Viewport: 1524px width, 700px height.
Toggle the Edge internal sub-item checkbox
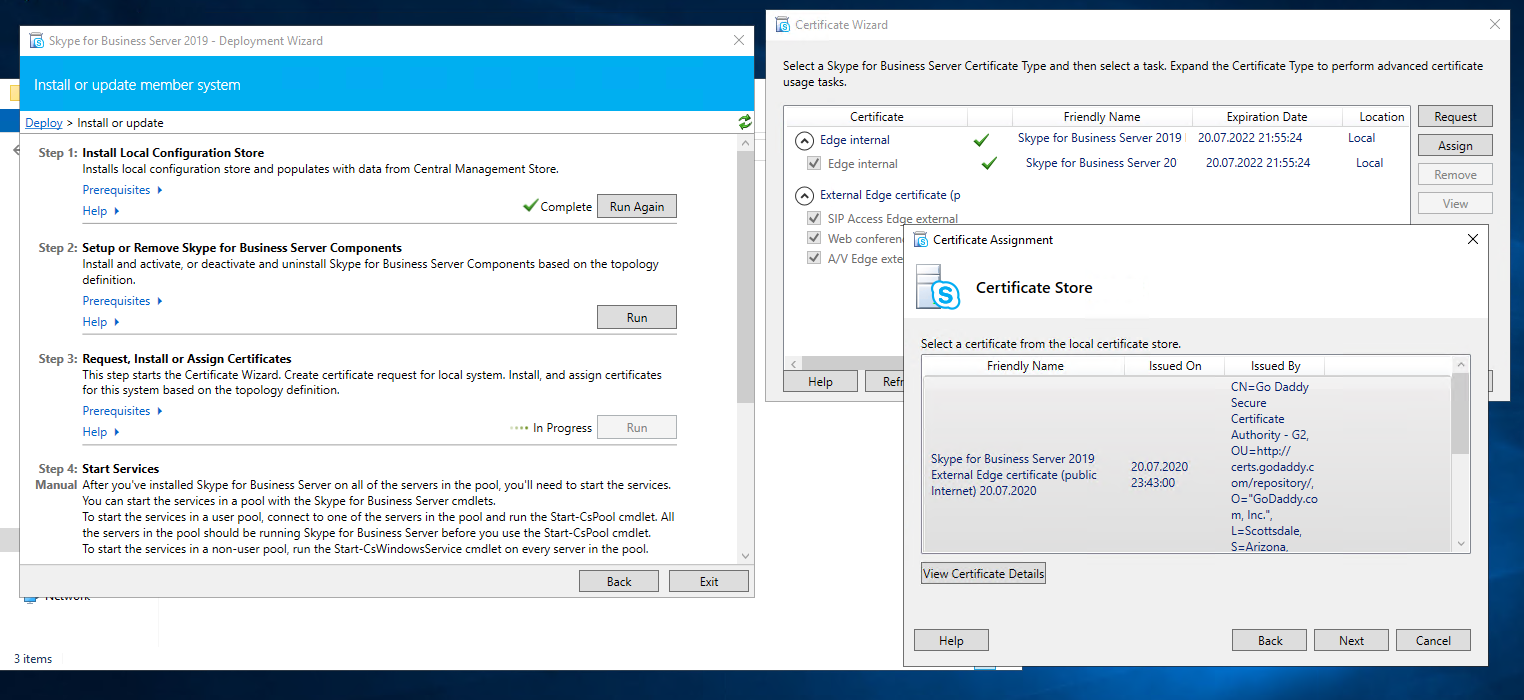point(813,164)
